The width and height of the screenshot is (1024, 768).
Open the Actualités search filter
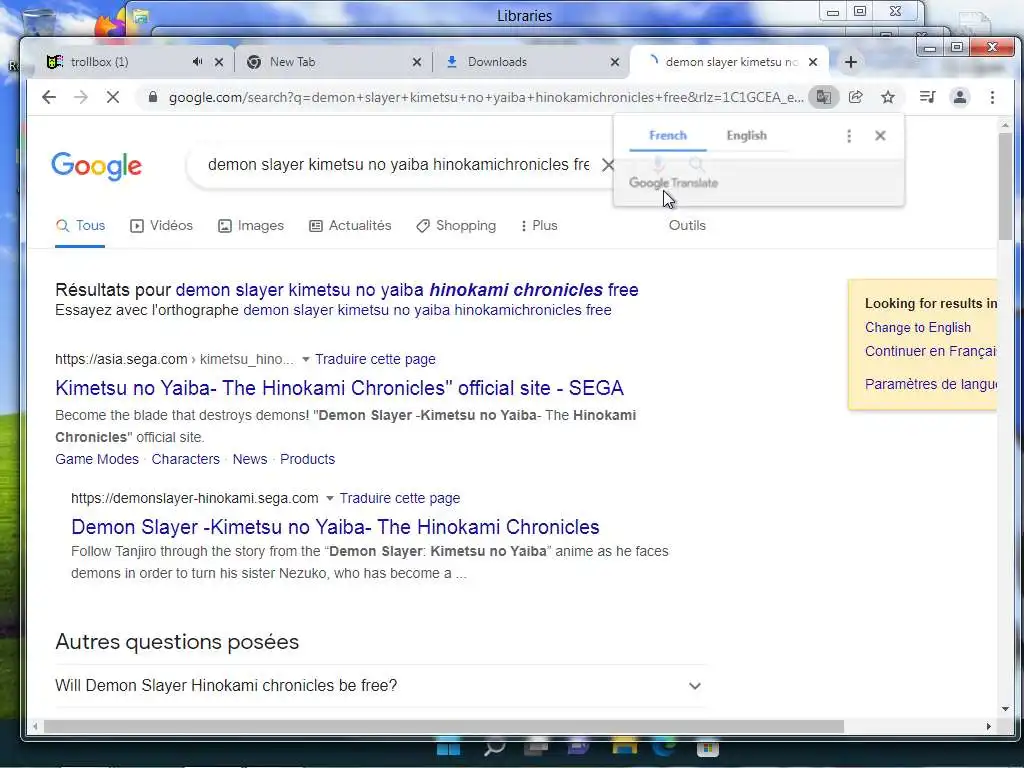pyautogui.click(x=350, y=226)
